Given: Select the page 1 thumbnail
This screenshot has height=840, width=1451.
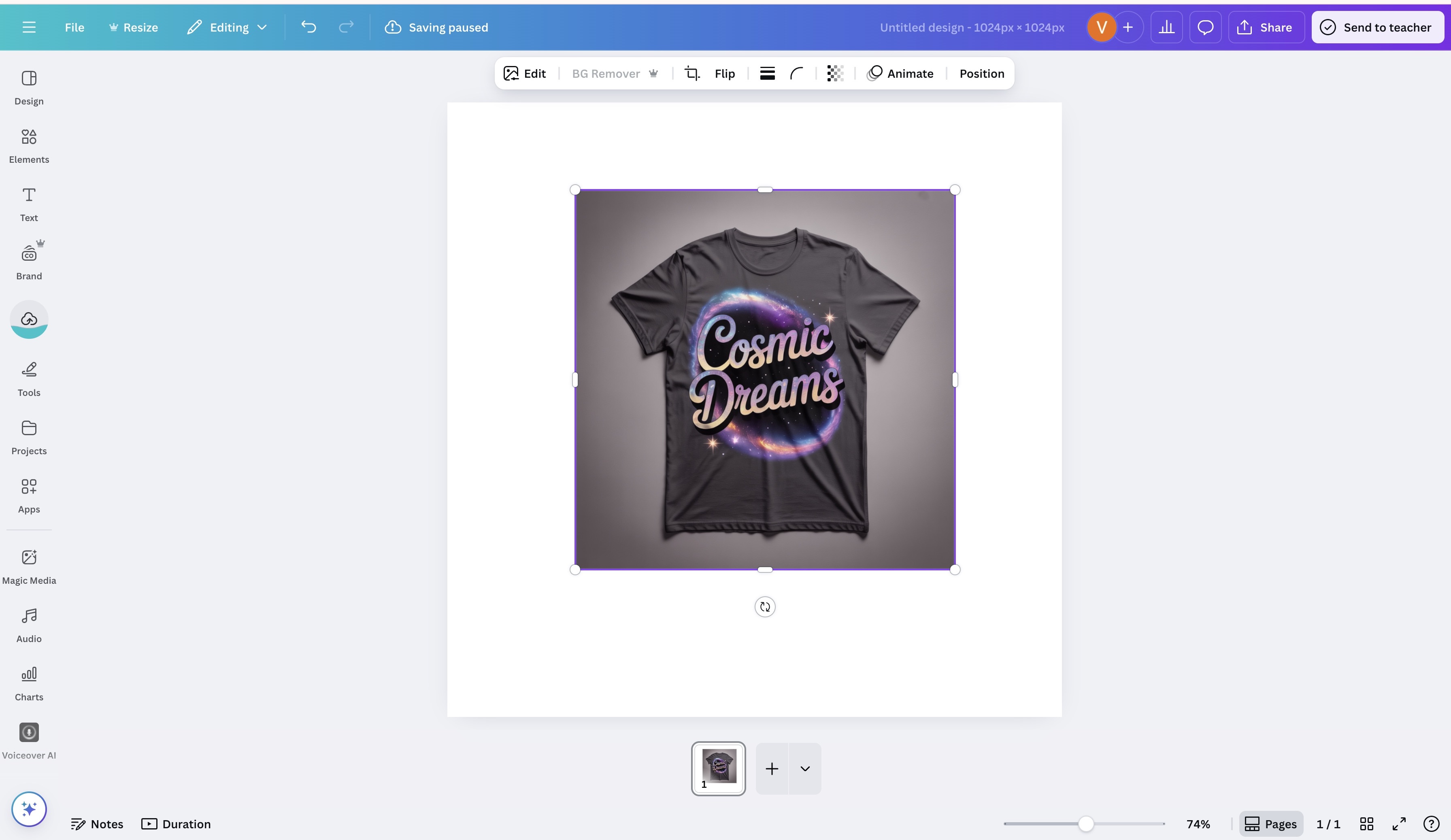Looking at the screenshot, I should coord(718,768).
